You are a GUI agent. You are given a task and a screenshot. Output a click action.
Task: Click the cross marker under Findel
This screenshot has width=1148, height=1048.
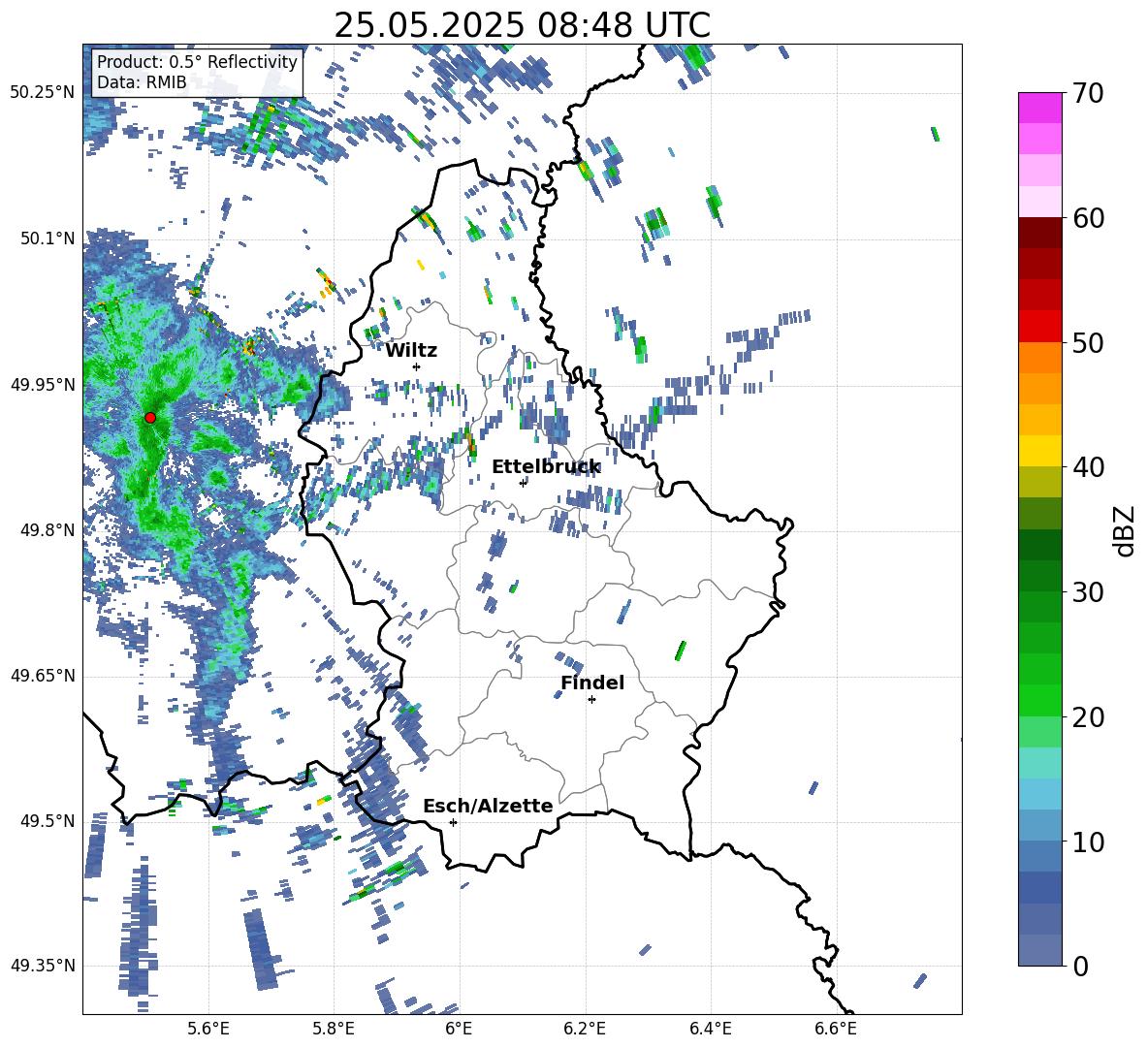pyautogui.click(x=591, y=700)
